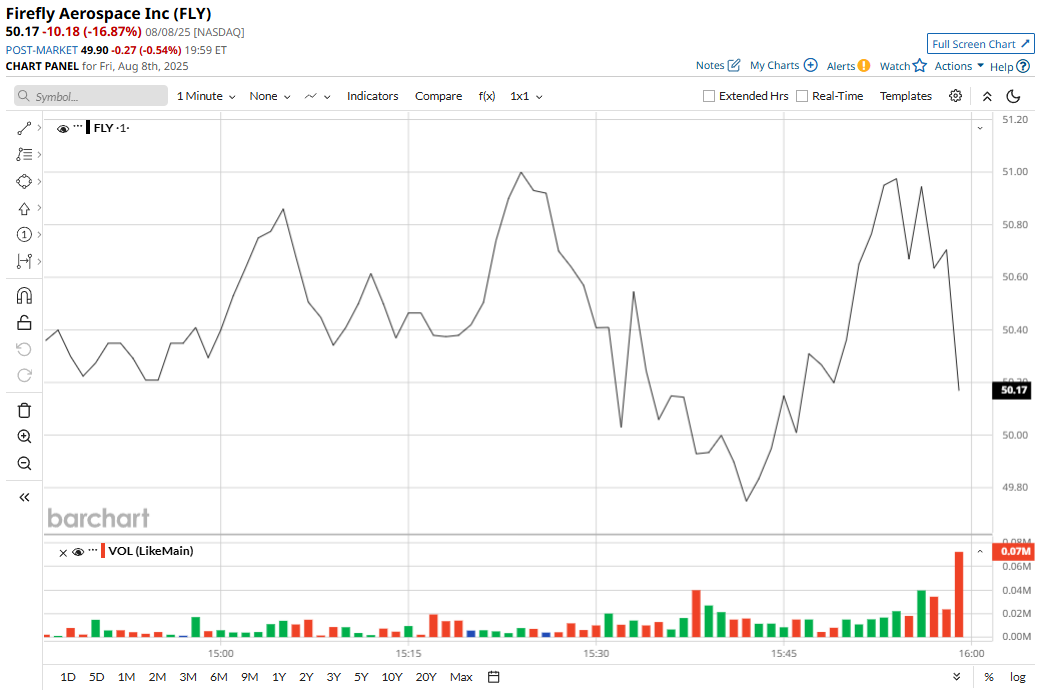The image size is (1038, 697).
Task: Select the 6M time range
Action: point(219,677)
